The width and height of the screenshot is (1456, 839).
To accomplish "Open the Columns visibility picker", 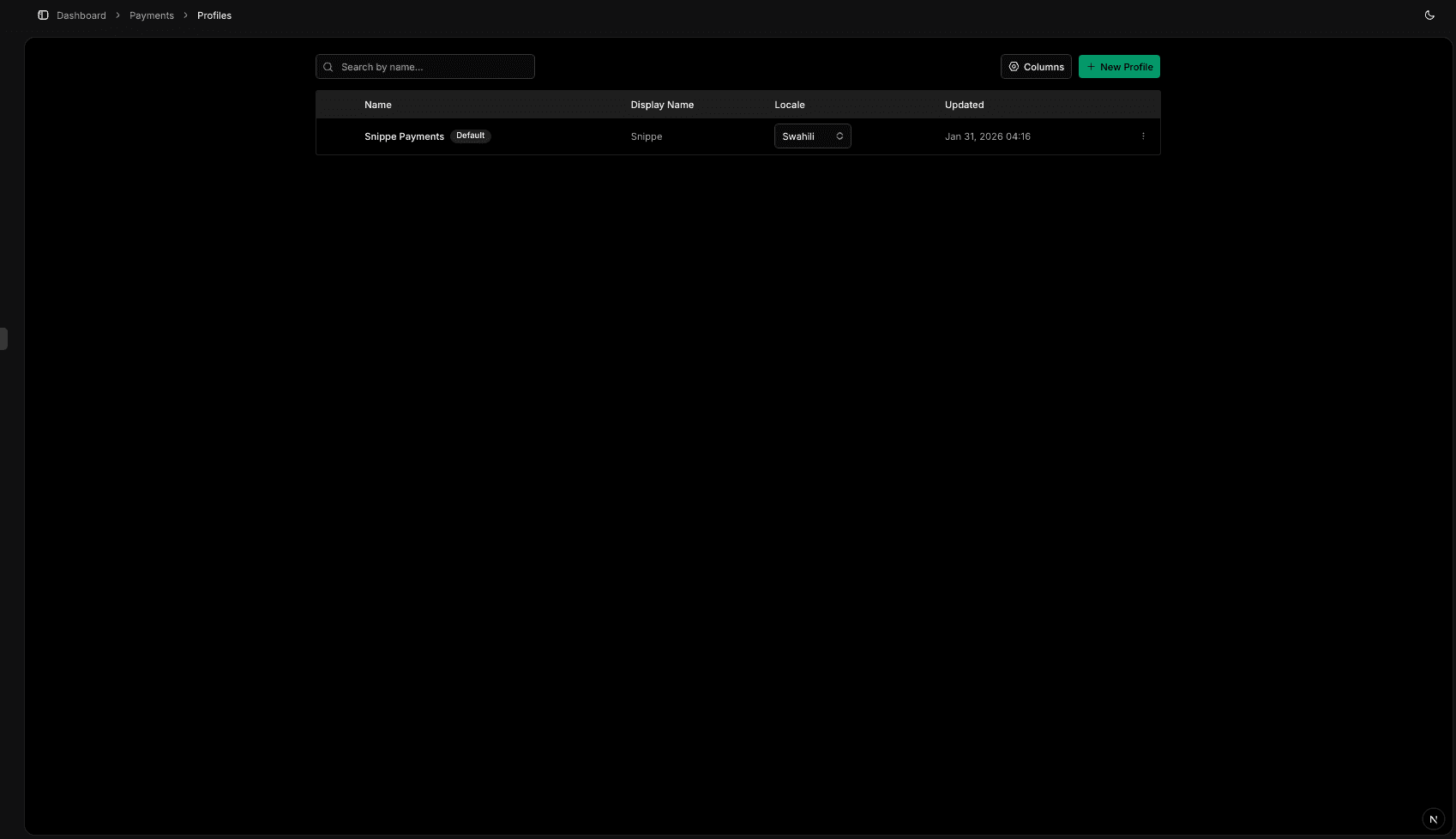I will pyautogui.click(x=1036, y=66).
